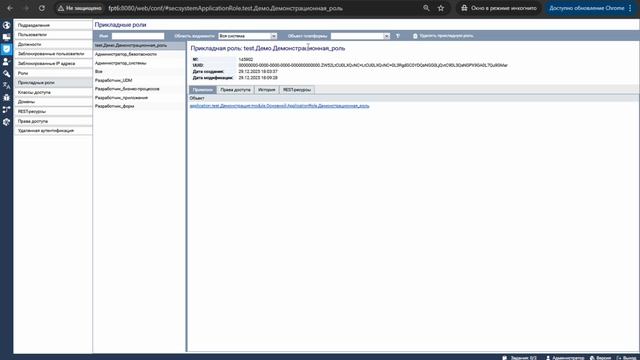Click the browser address bar URL
Screen dimensions: 640x360
click(225, 8)
